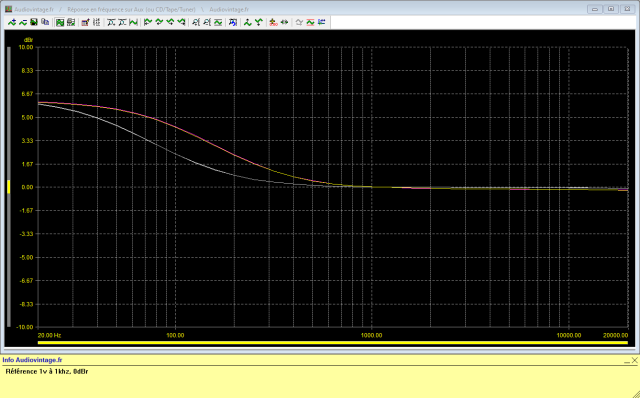Click the yellow frequency range bar below axis

pyautogui.click(x=333, y=342)
